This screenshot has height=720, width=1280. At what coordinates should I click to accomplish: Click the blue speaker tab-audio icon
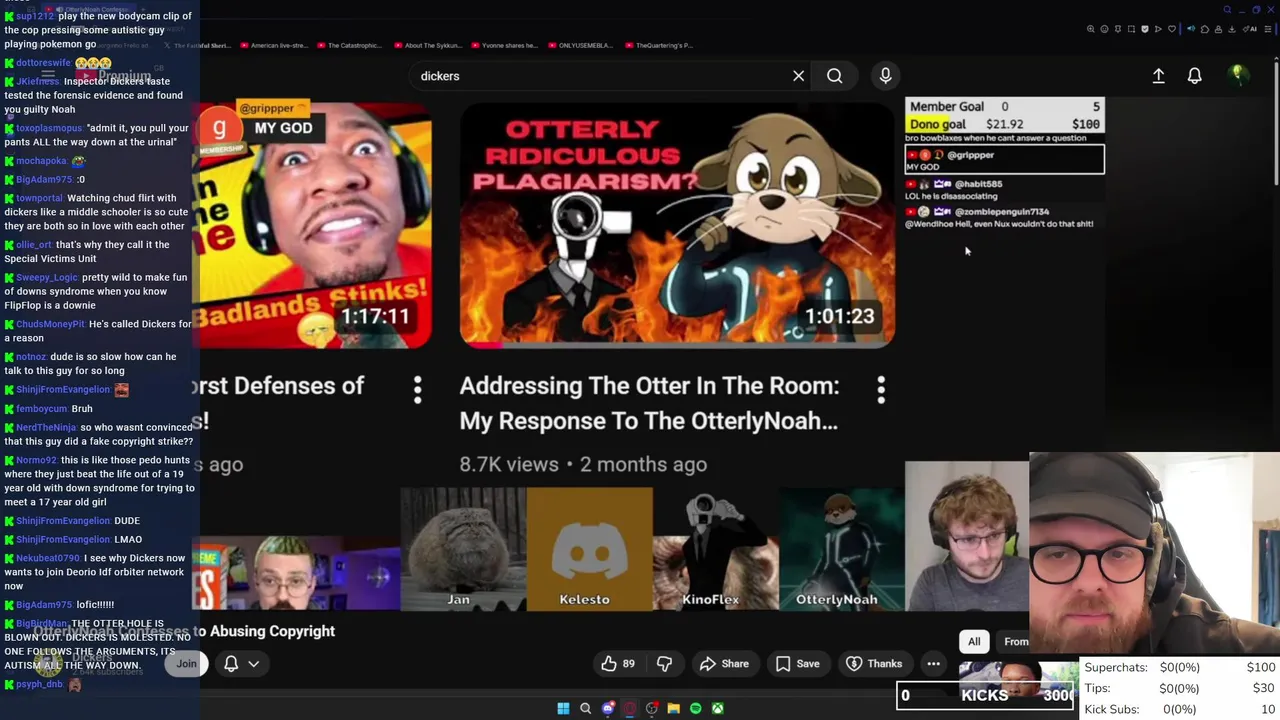coord(1191,29)
